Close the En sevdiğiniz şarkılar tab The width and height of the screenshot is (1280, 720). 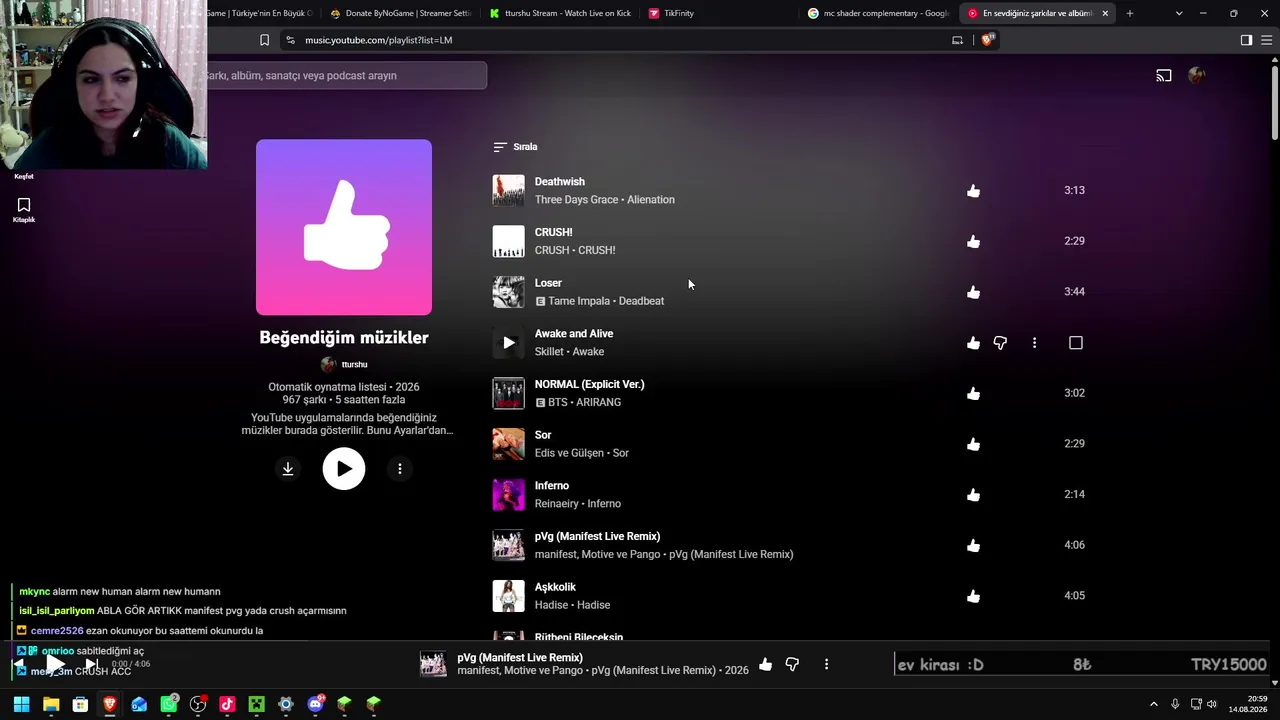[1105, 13]
